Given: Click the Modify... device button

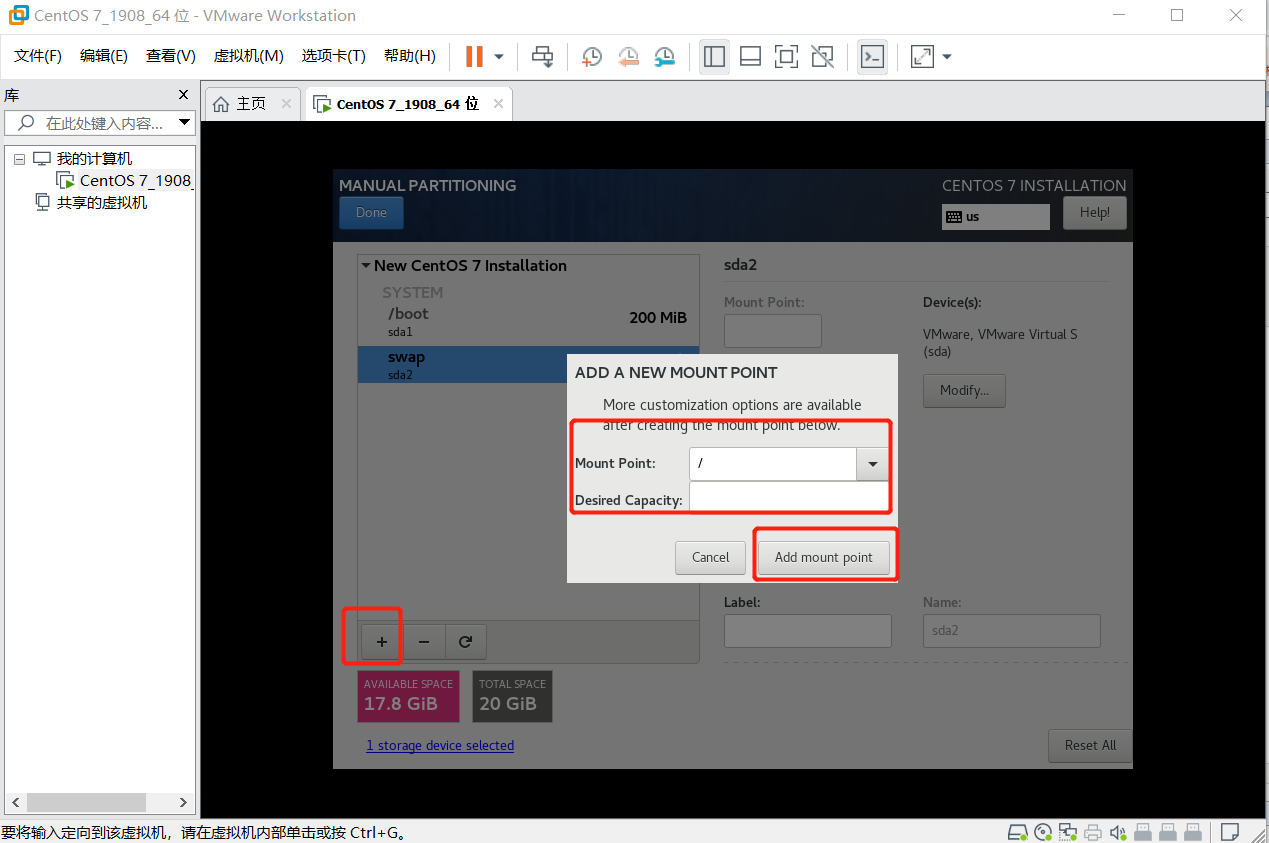Looking at the screenshot, I should (x=964, y=391).
